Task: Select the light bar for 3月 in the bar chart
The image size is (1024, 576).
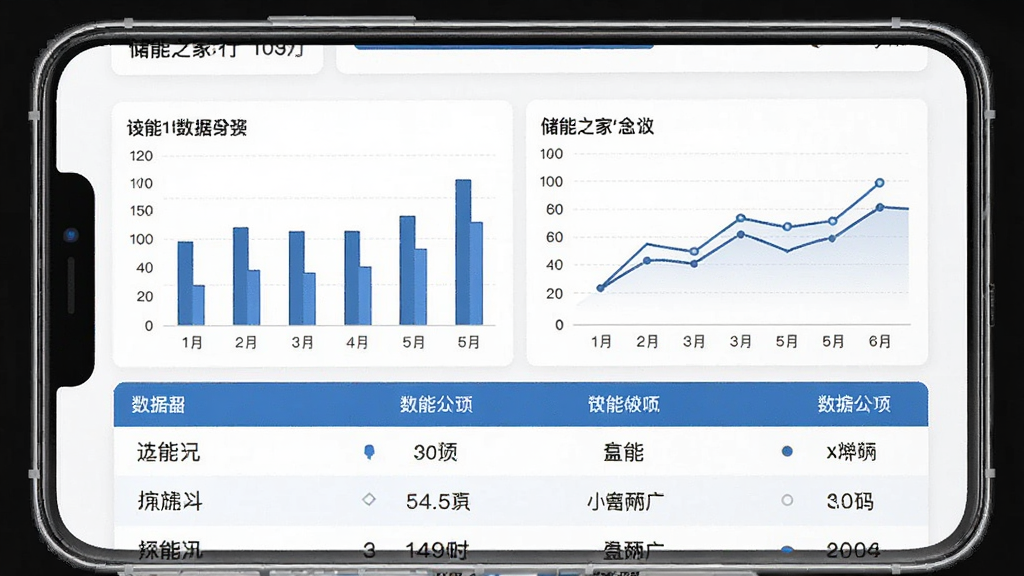Action: click(310, 299)
